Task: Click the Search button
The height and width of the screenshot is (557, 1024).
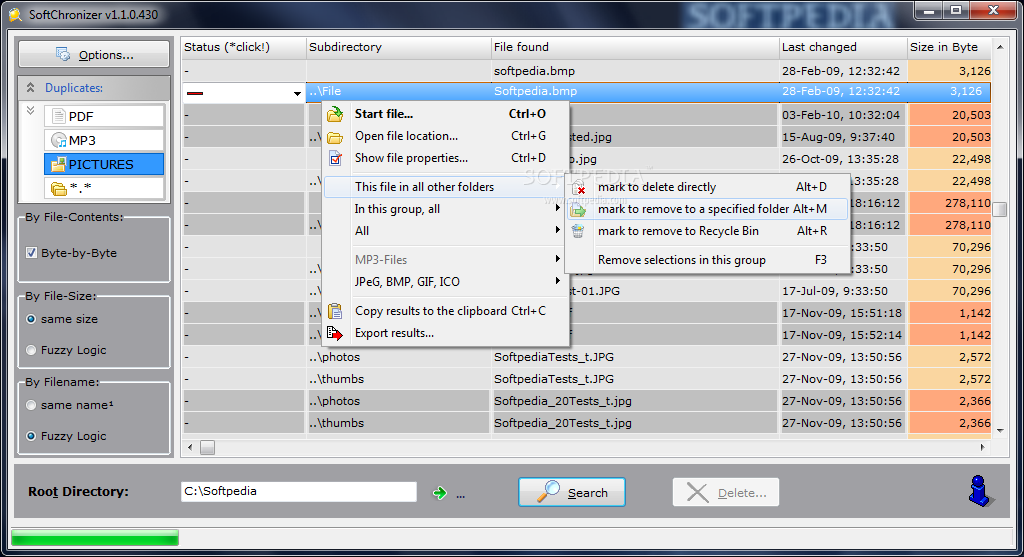Action: click(x=571, y=492)
